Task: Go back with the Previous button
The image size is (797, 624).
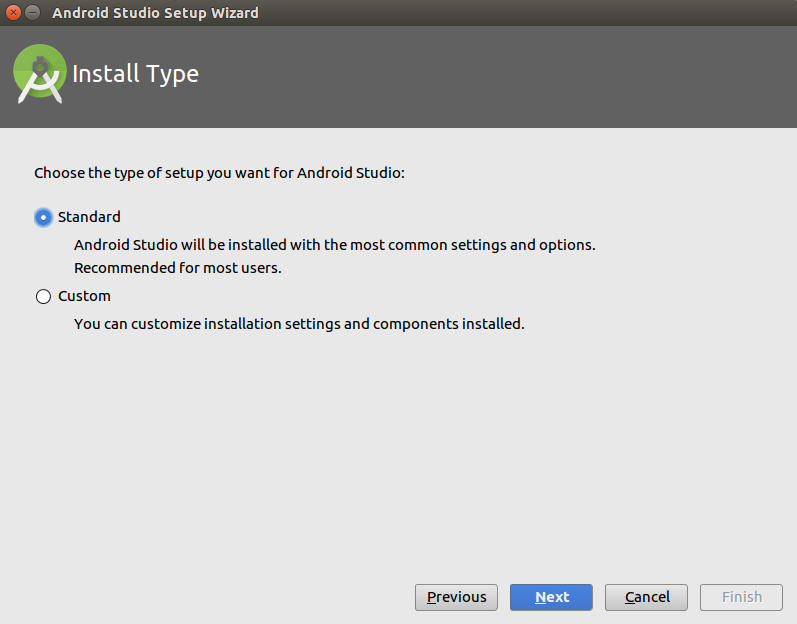Action: [x=456, y=597]
